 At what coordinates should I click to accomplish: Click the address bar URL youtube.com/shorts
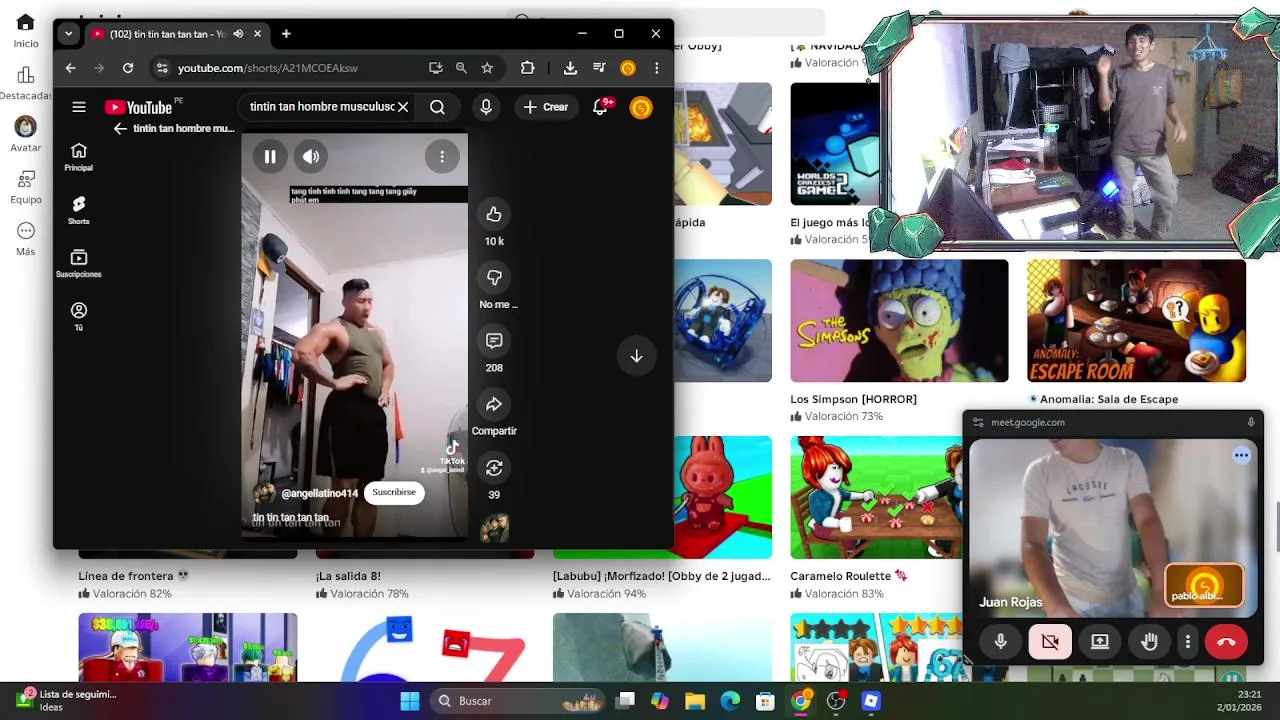point(268,68)
